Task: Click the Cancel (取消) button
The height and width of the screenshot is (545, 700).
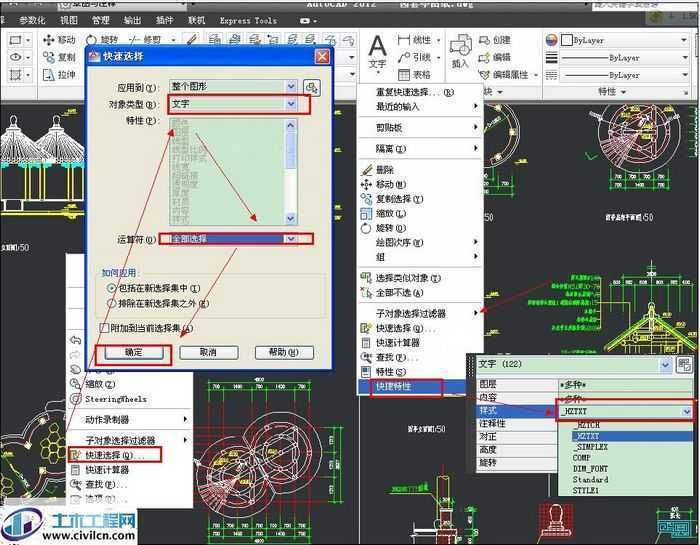Action: pos(208,353)
